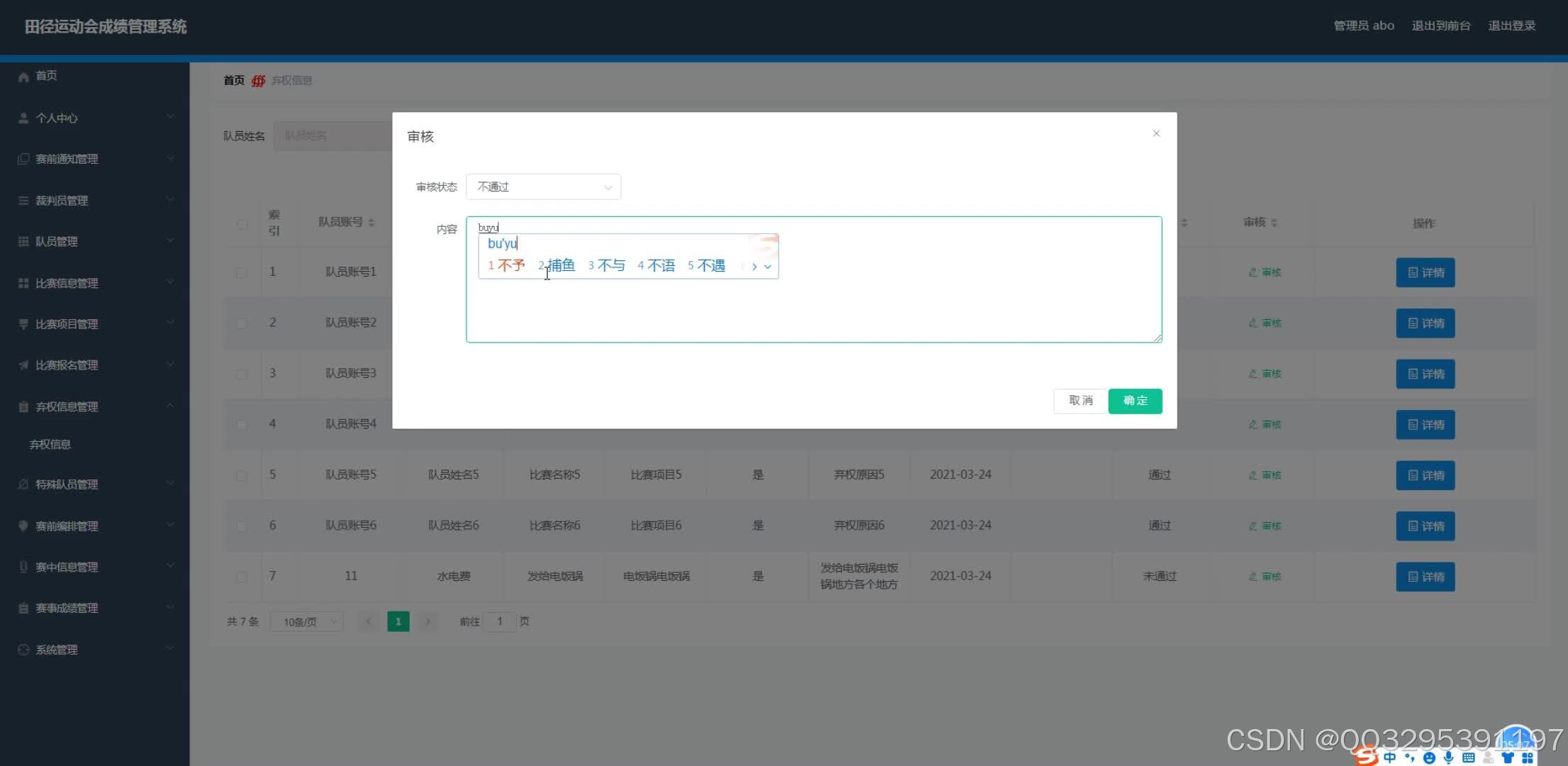The image size is (1568, 766).
Task: Choose IME candidate 5 不遇
Action: click(707, 266)
